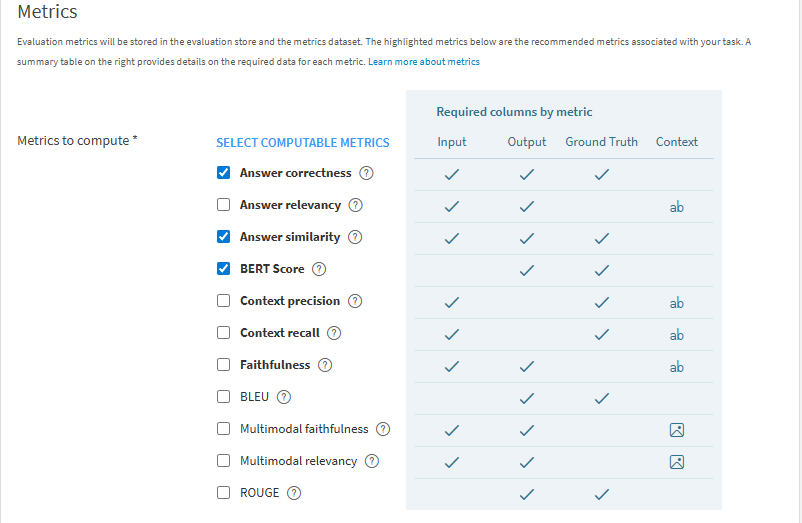The image size is (802, 523).
Task: Open help icon next to Answer relevancy
Action: pyautogui.click(x=355, y=205)
